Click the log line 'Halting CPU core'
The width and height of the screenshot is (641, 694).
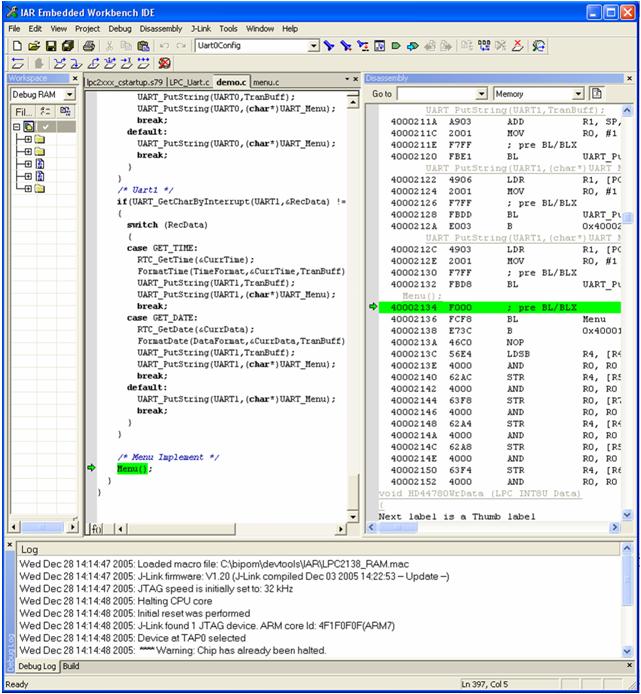tap(175, 601)
